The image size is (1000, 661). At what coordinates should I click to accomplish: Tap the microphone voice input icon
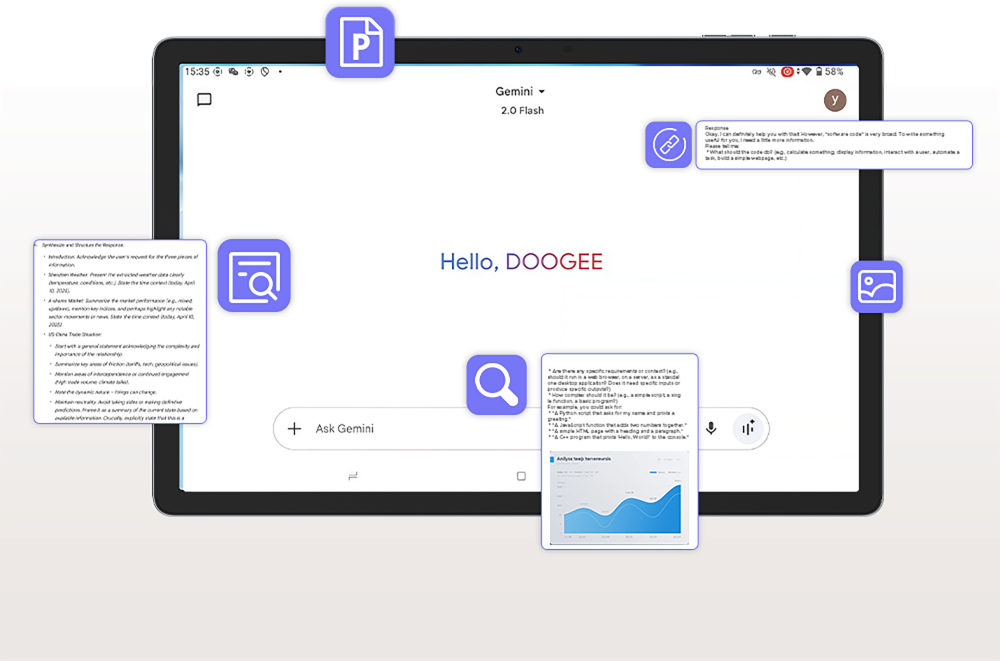pos(711,428)
